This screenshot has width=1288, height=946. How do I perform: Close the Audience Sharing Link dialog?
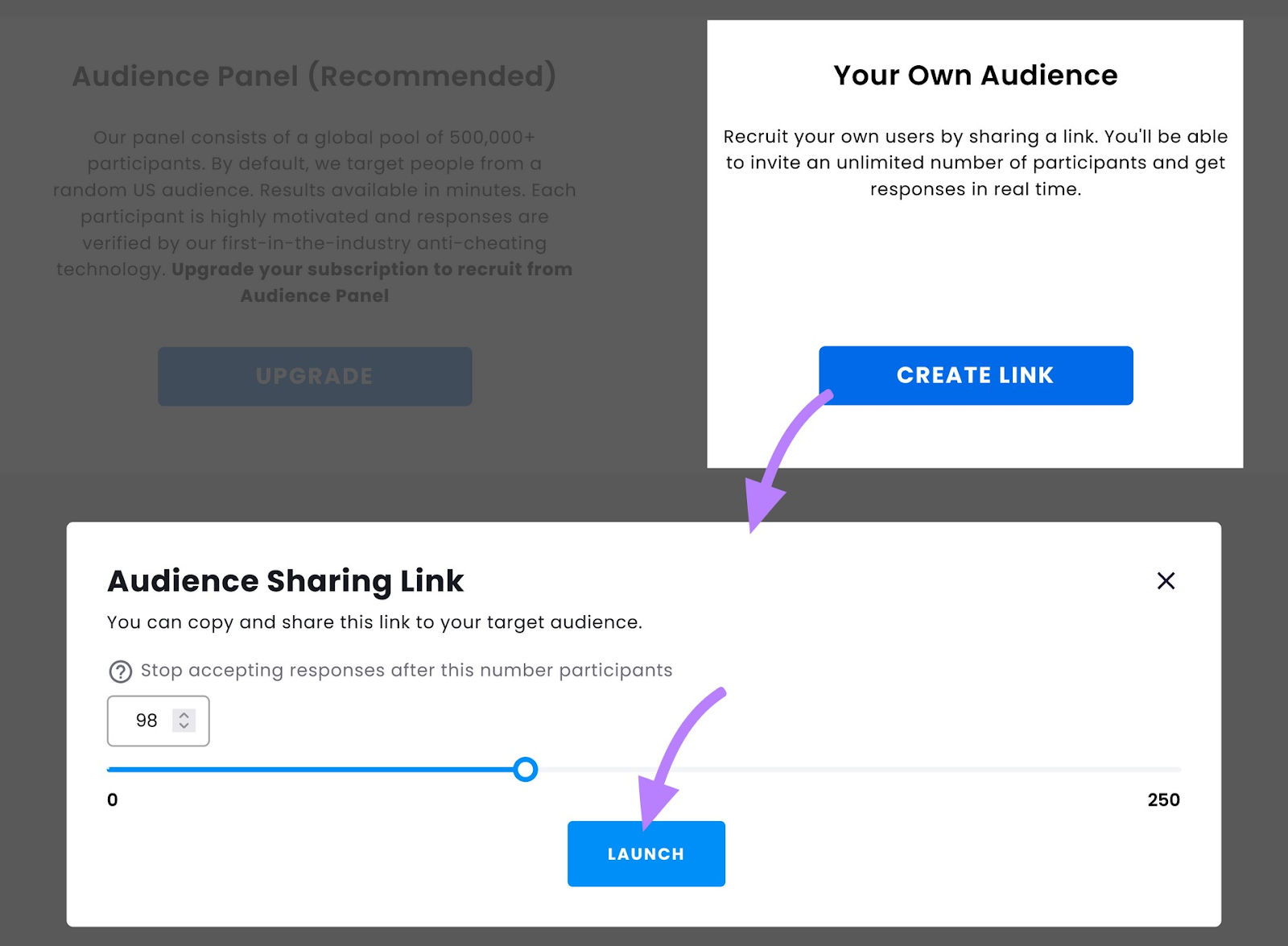(1166, 580)
